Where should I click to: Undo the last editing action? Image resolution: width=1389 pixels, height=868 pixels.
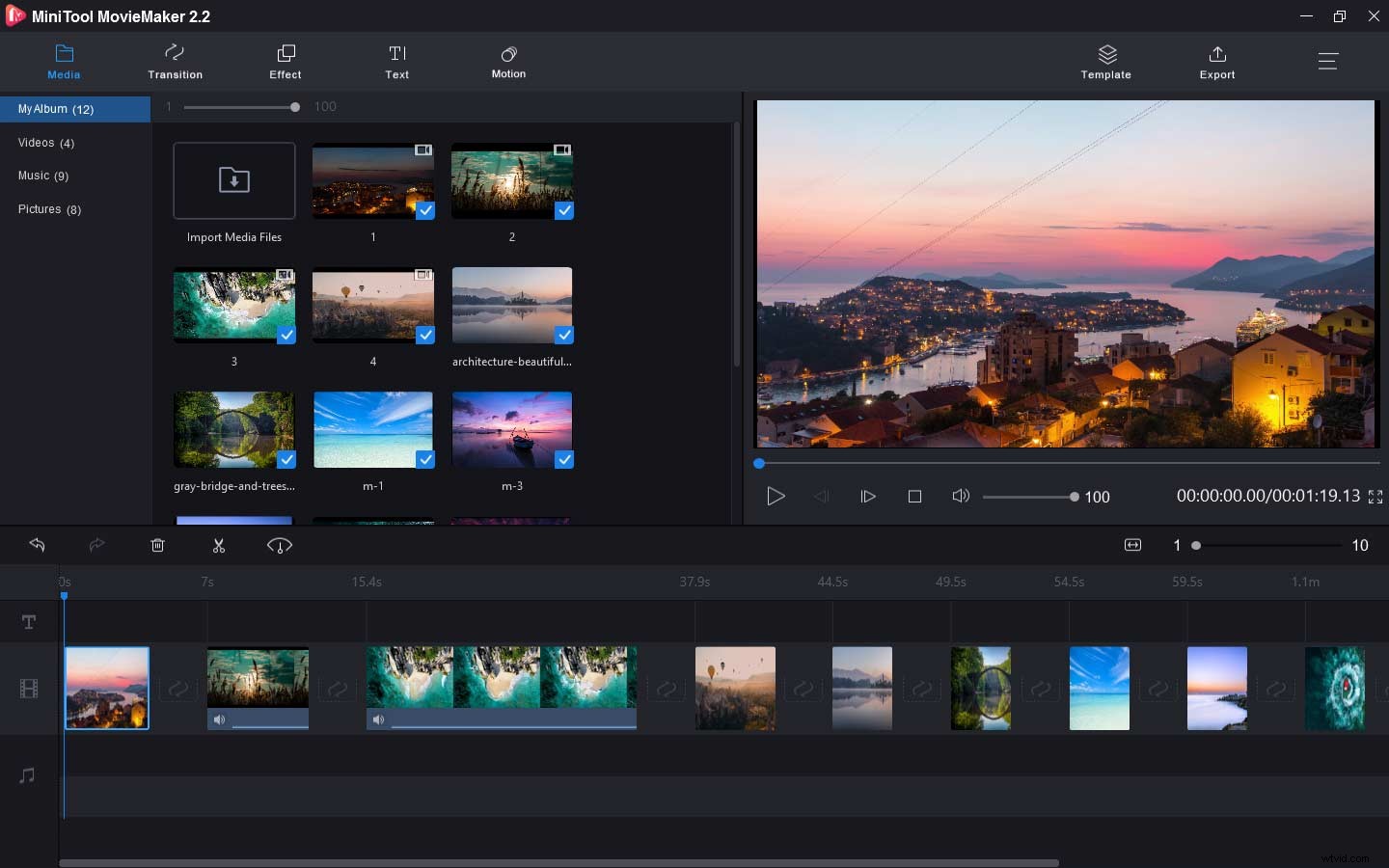[38, 546]
